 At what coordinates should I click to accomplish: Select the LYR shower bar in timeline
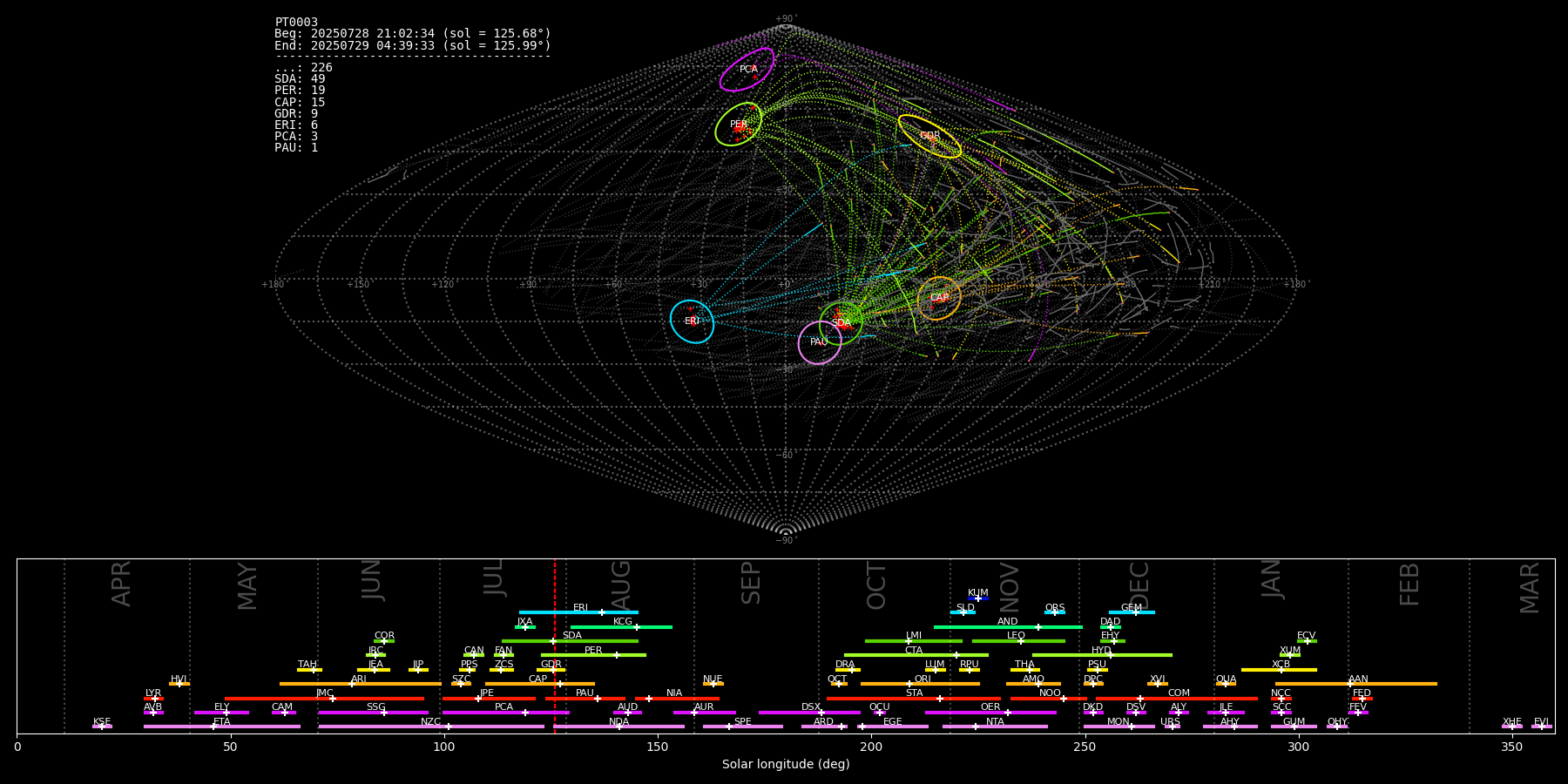(153, 699)
